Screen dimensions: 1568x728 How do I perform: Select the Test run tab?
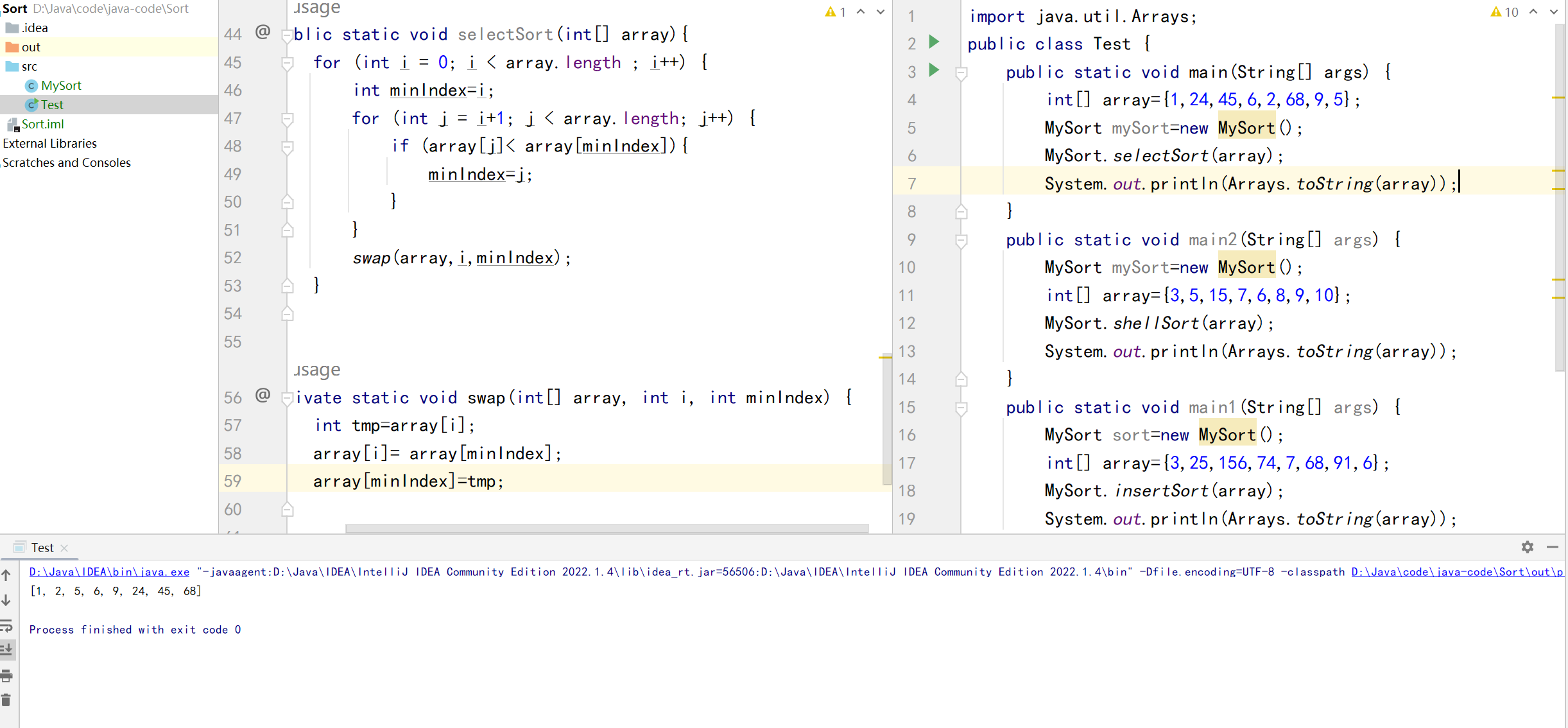pos(42,548)
